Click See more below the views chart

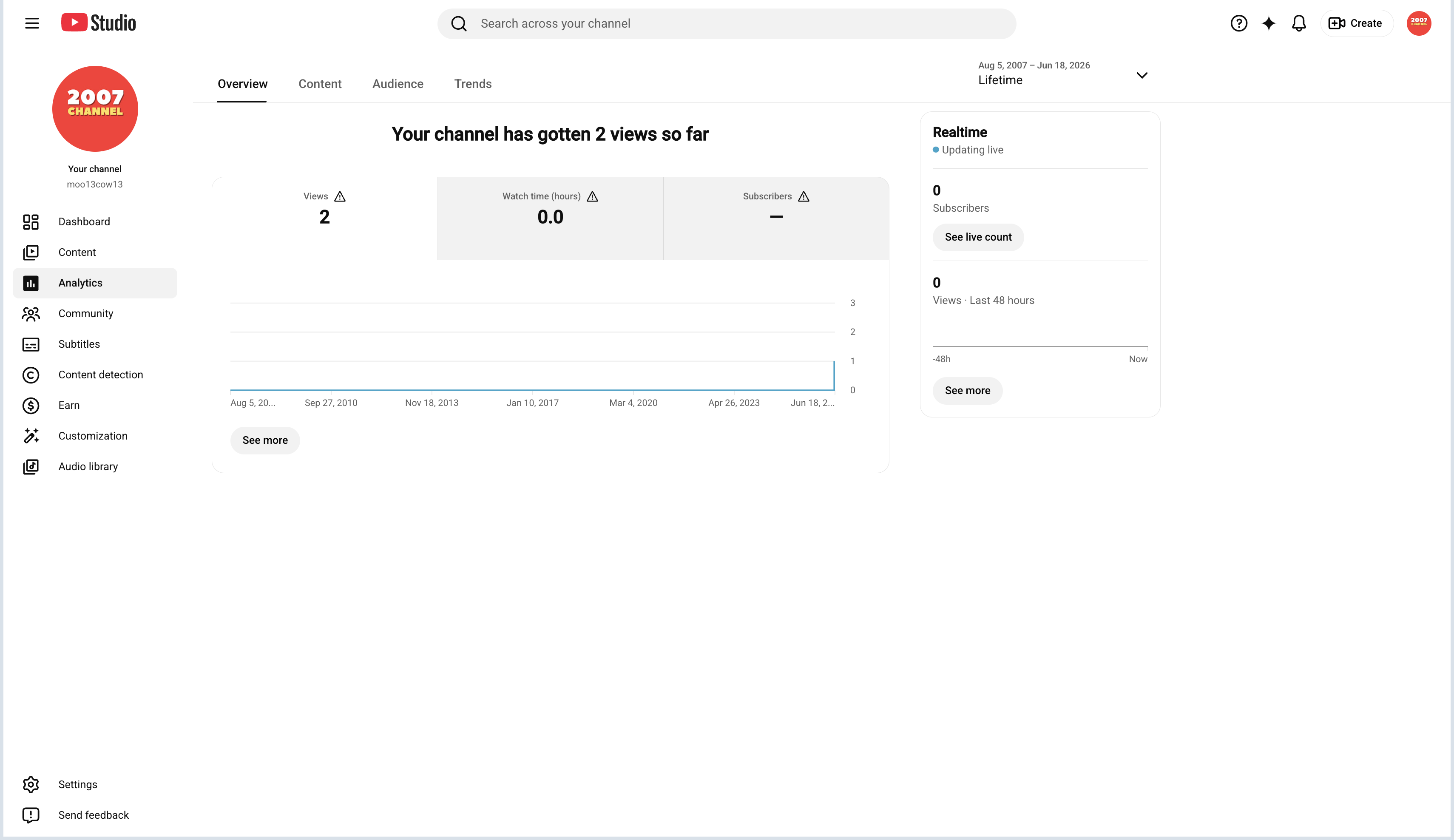265,440
